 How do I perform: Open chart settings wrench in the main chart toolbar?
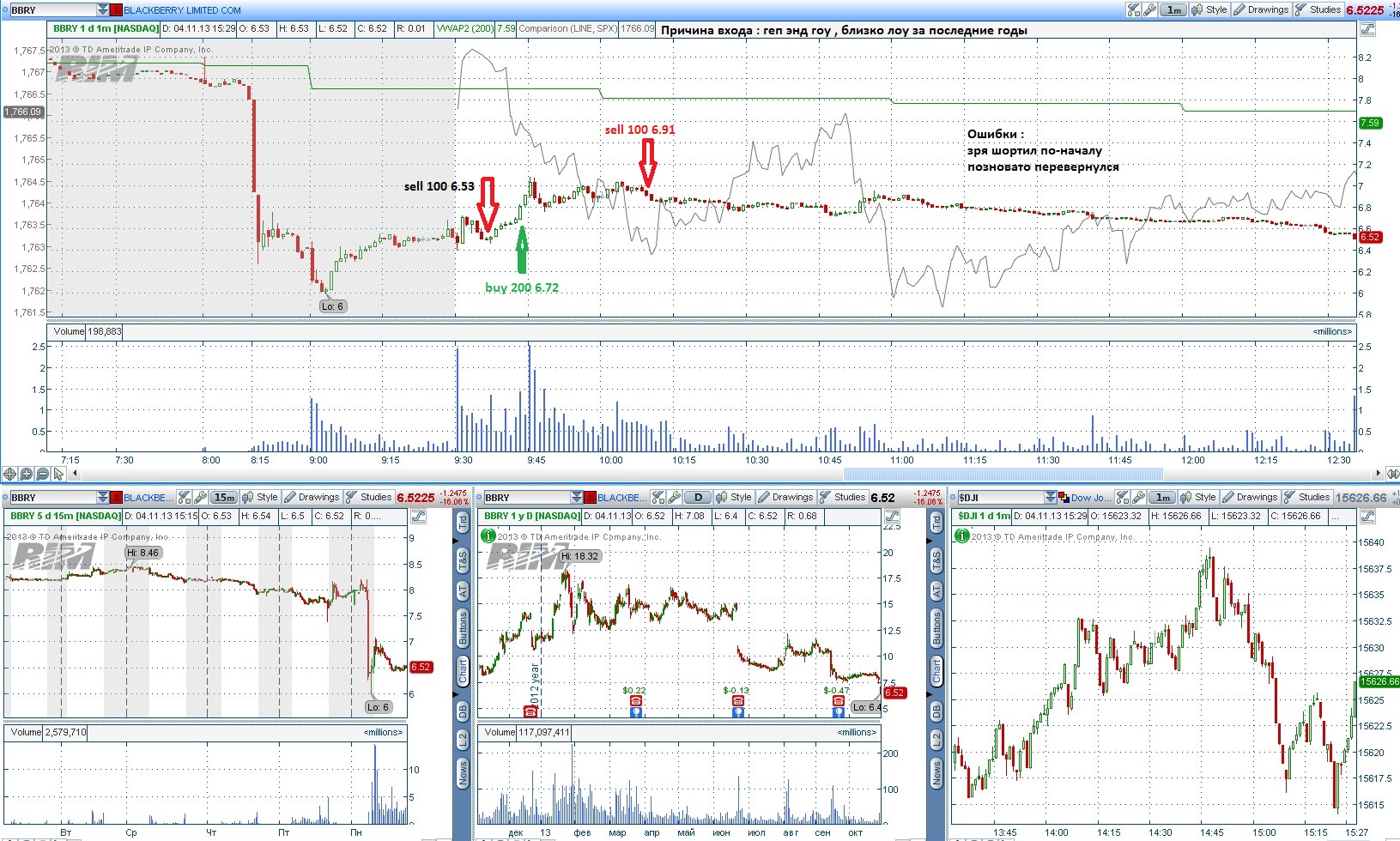point(1149,10)
